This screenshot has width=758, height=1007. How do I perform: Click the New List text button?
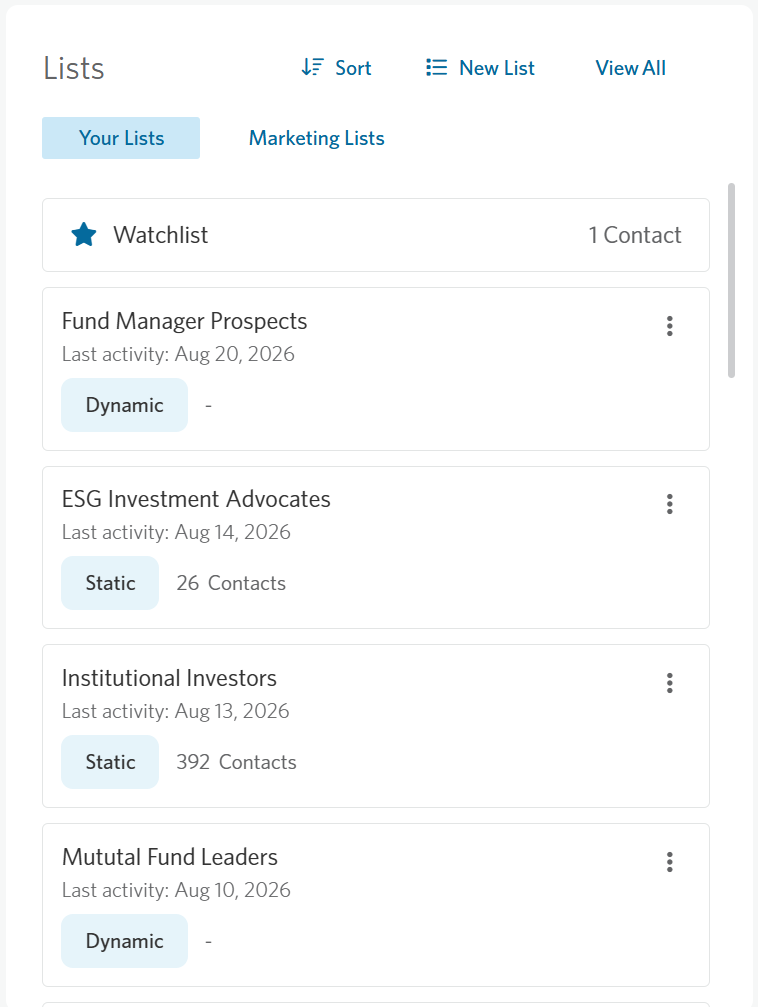[497, 68]
